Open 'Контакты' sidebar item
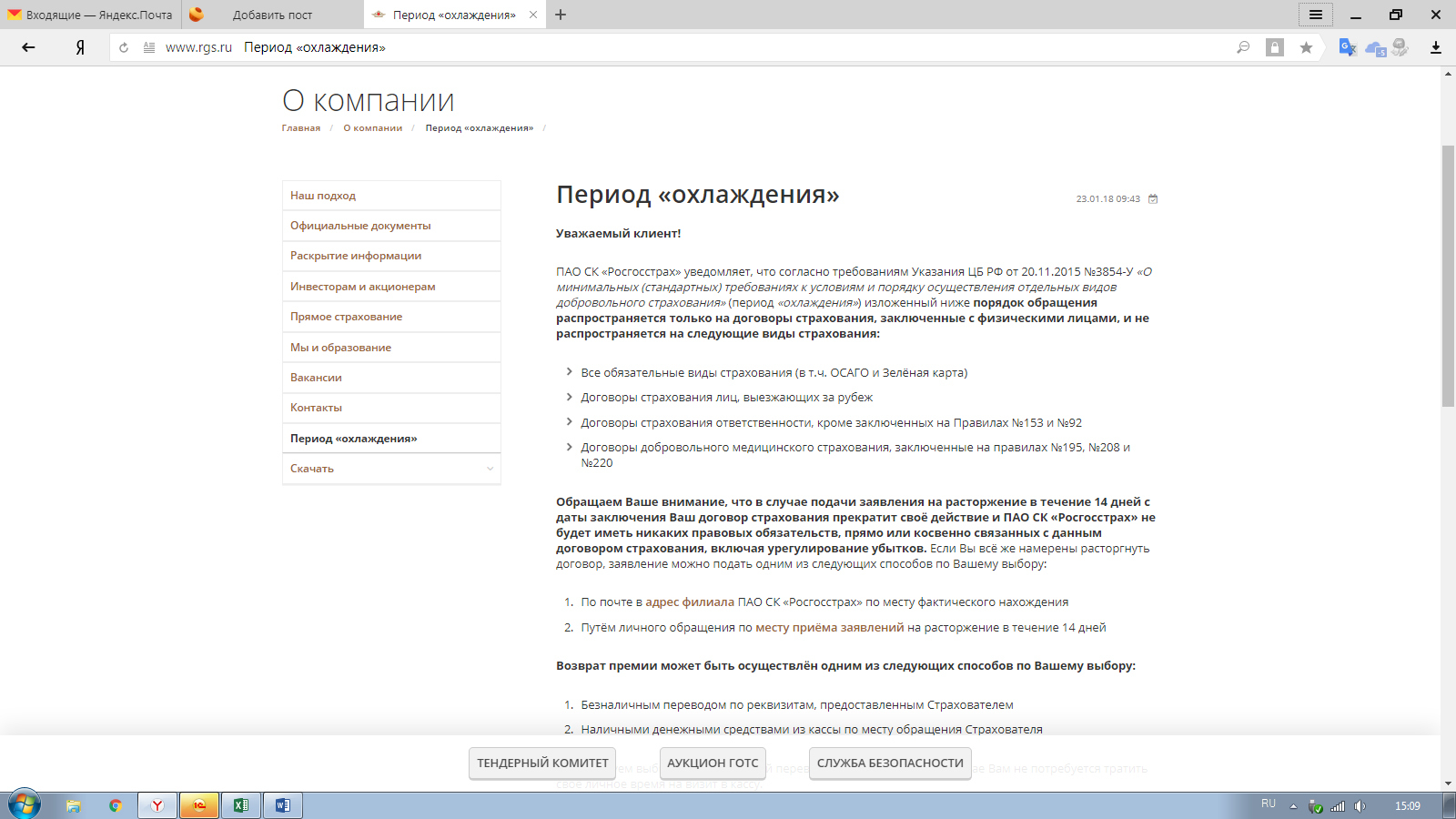 tap(391, 408)
